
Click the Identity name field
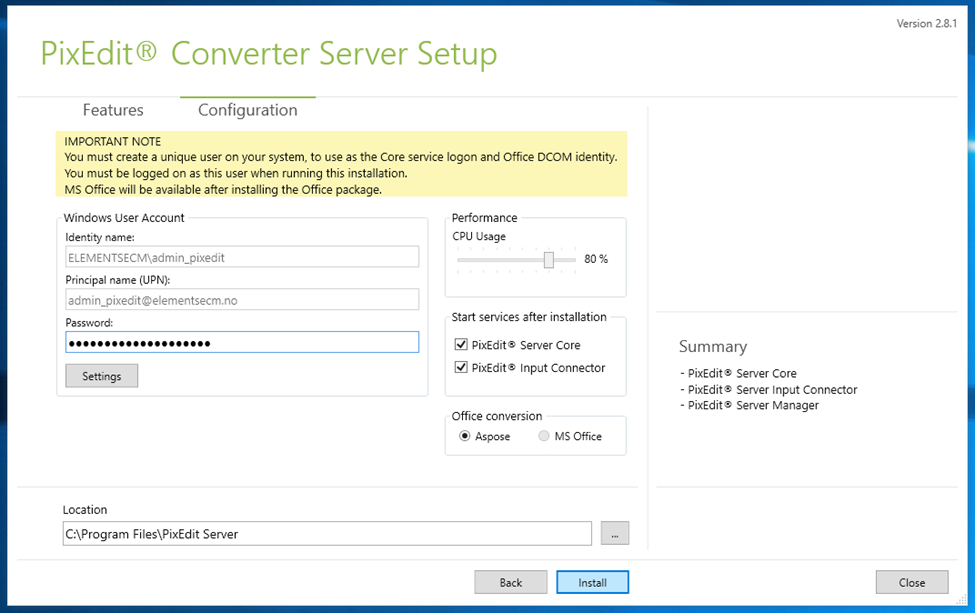click(x=242, y=257)
